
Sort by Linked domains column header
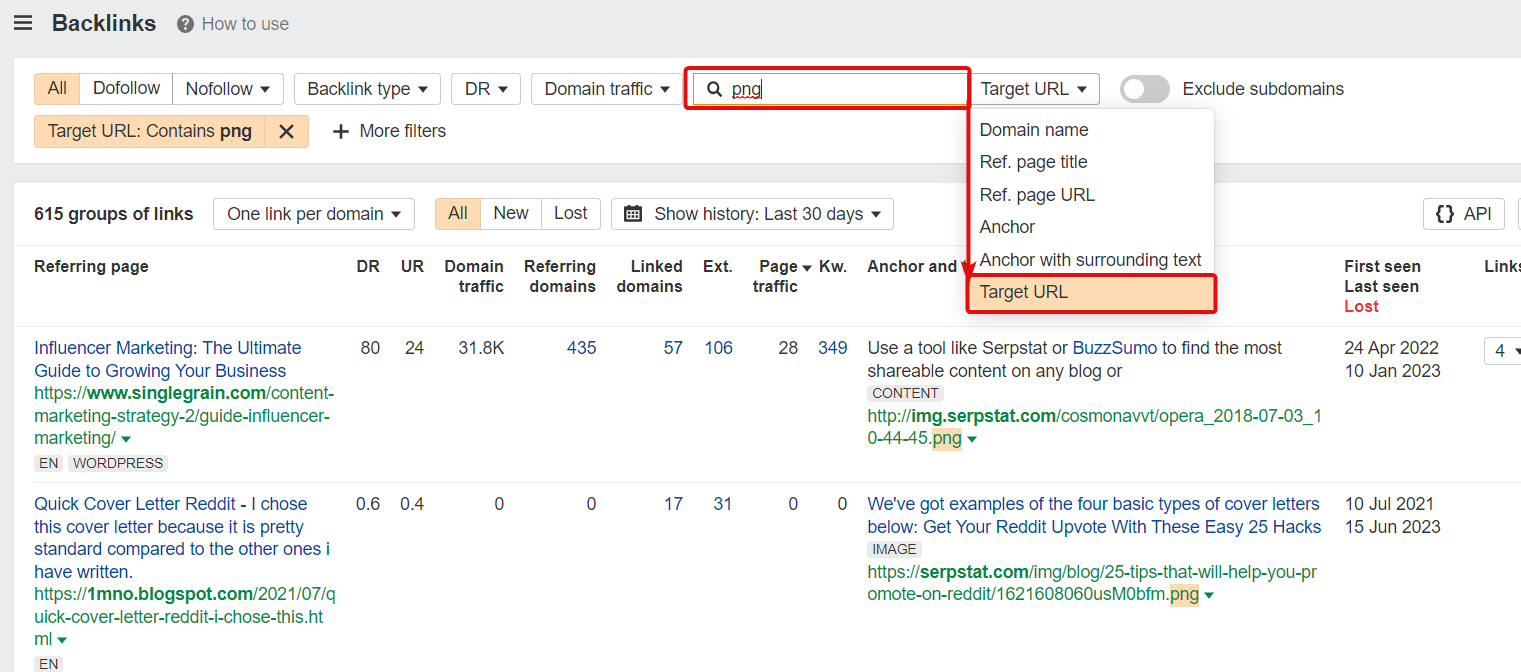pos(650,276)
